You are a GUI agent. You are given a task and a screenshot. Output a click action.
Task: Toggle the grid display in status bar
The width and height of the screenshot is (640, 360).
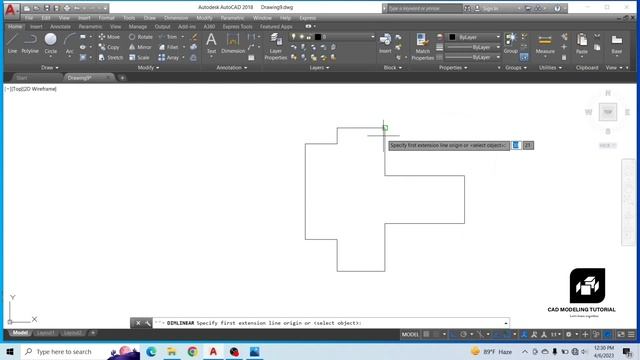[x=426, y=334]
